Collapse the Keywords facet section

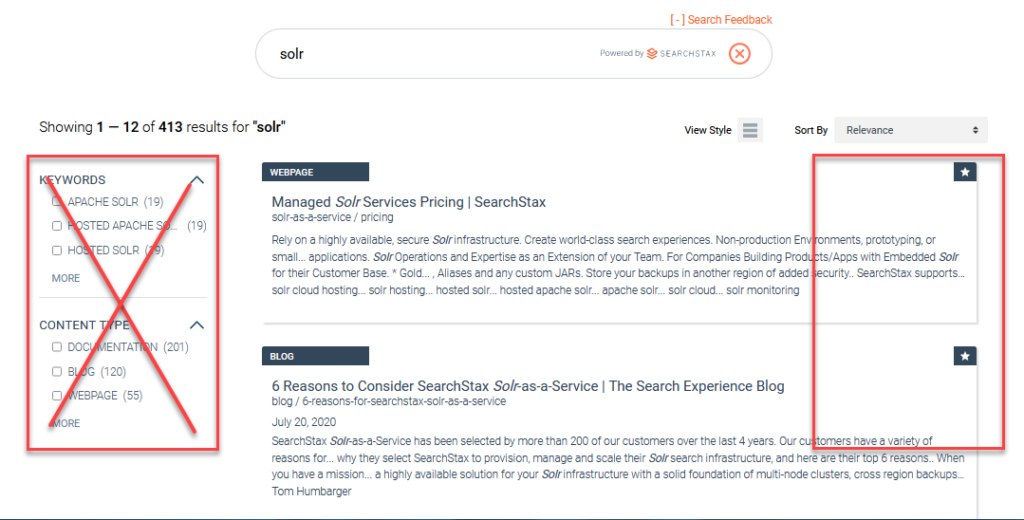(x=197, y=180)
